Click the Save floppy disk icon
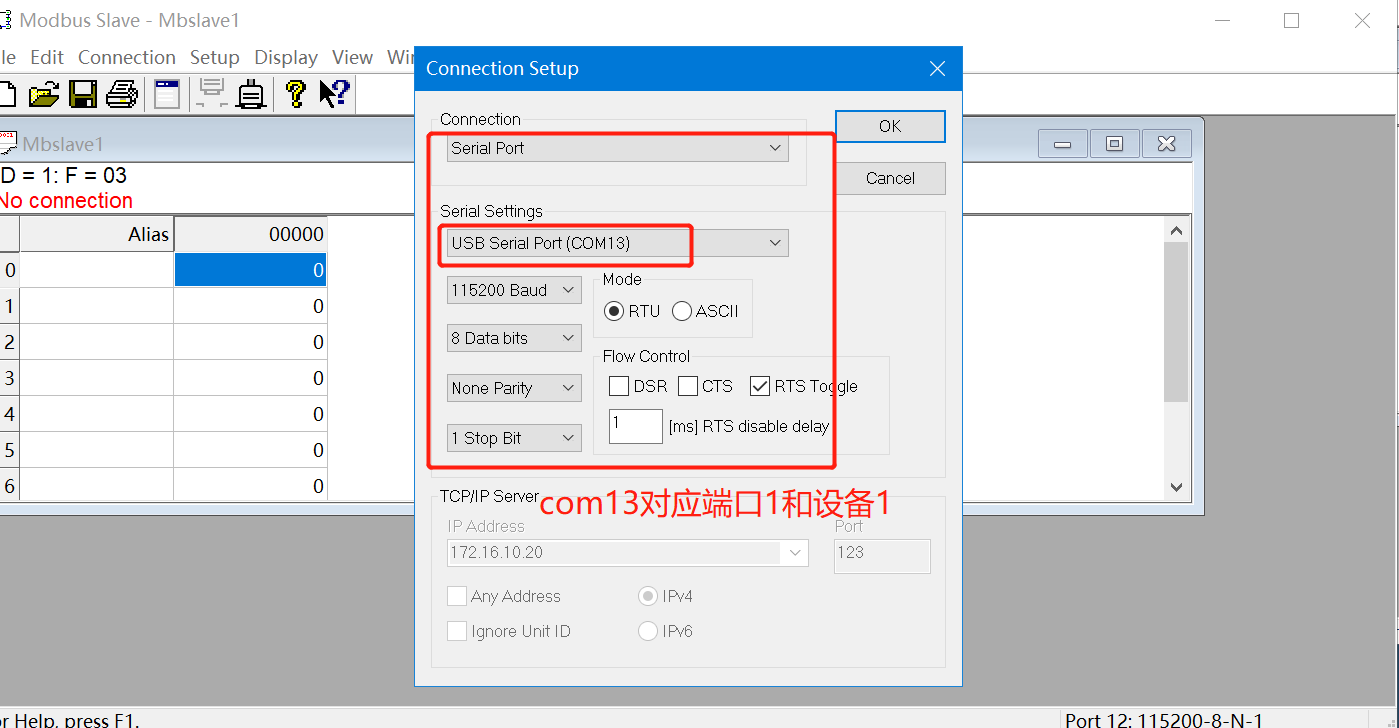Screen dimensions: 1399x728 [82, 95]
